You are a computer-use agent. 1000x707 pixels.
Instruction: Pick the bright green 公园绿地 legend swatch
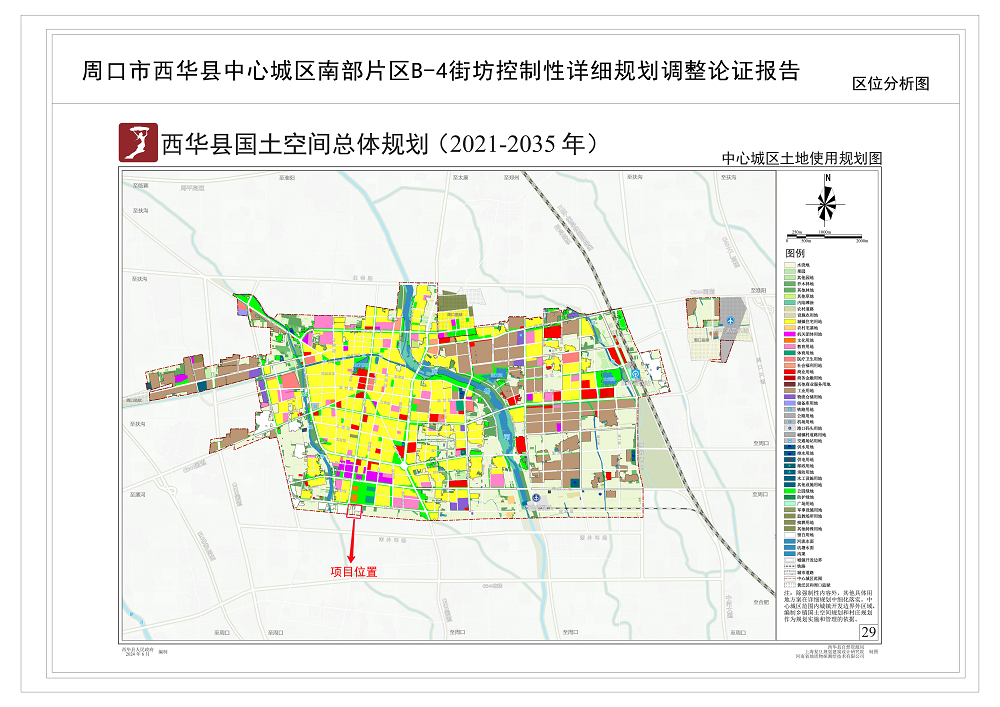click(788, 491)
